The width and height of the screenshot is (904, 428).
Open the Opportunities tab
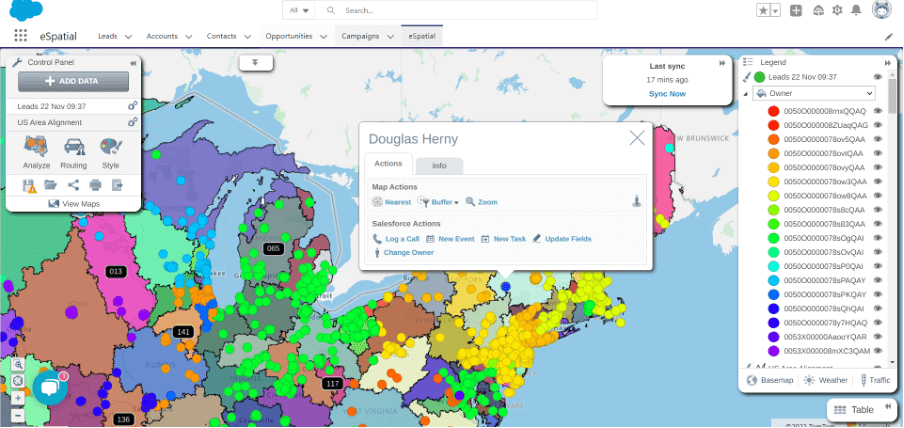pyautogui.click(x=295, y=36)
